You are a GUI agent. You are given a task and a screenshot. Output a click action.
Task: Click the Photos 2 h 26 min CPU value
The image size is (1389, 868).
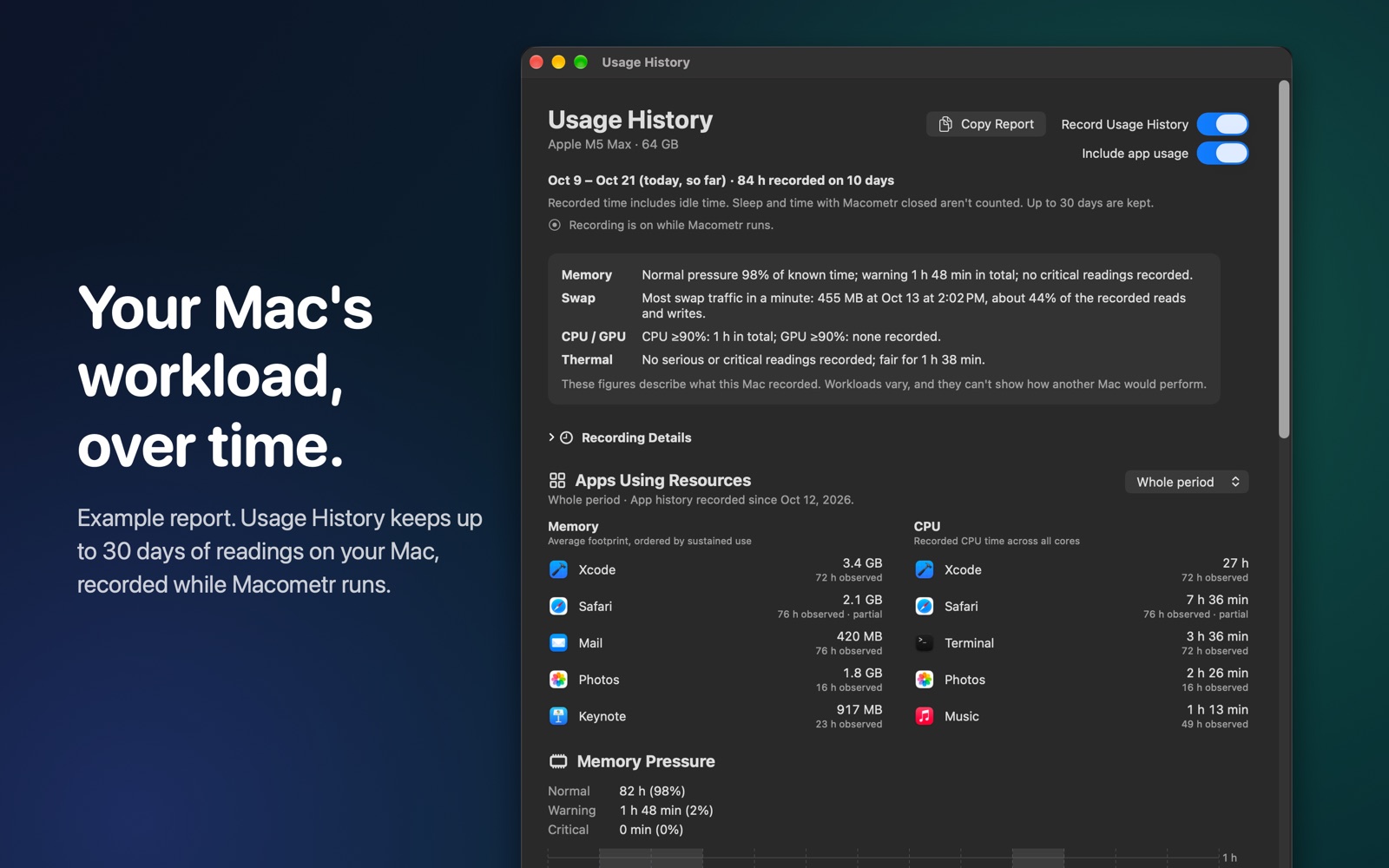pyautogui.click(x=1217, y=673)
